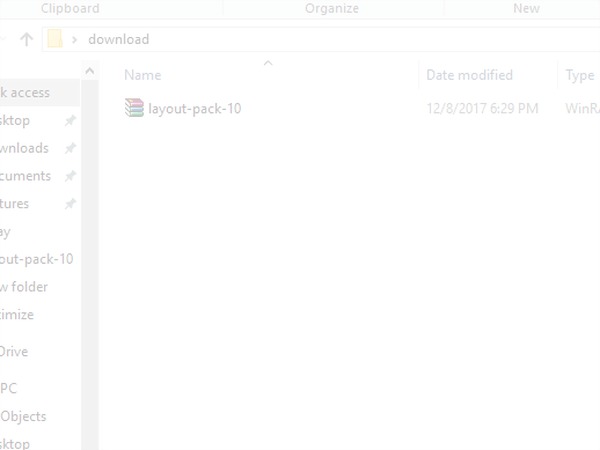Click the pin icon beside Documents

click(70, 176)
